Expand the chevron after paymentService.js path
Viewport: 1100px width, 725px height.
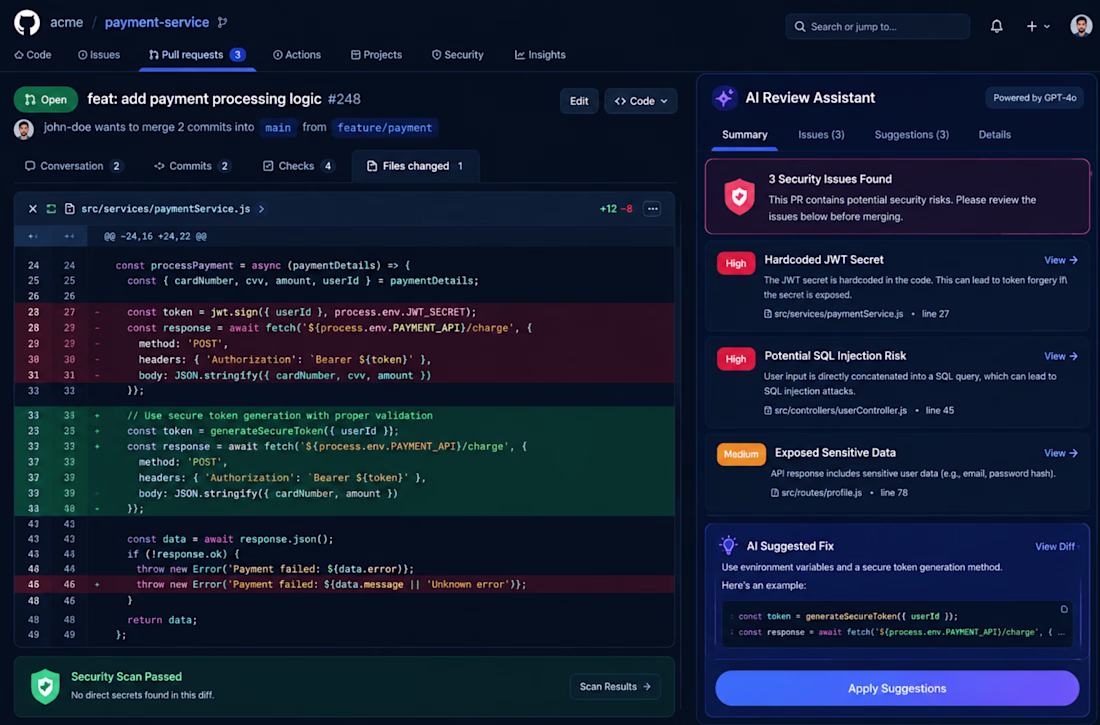coord(261,208)
